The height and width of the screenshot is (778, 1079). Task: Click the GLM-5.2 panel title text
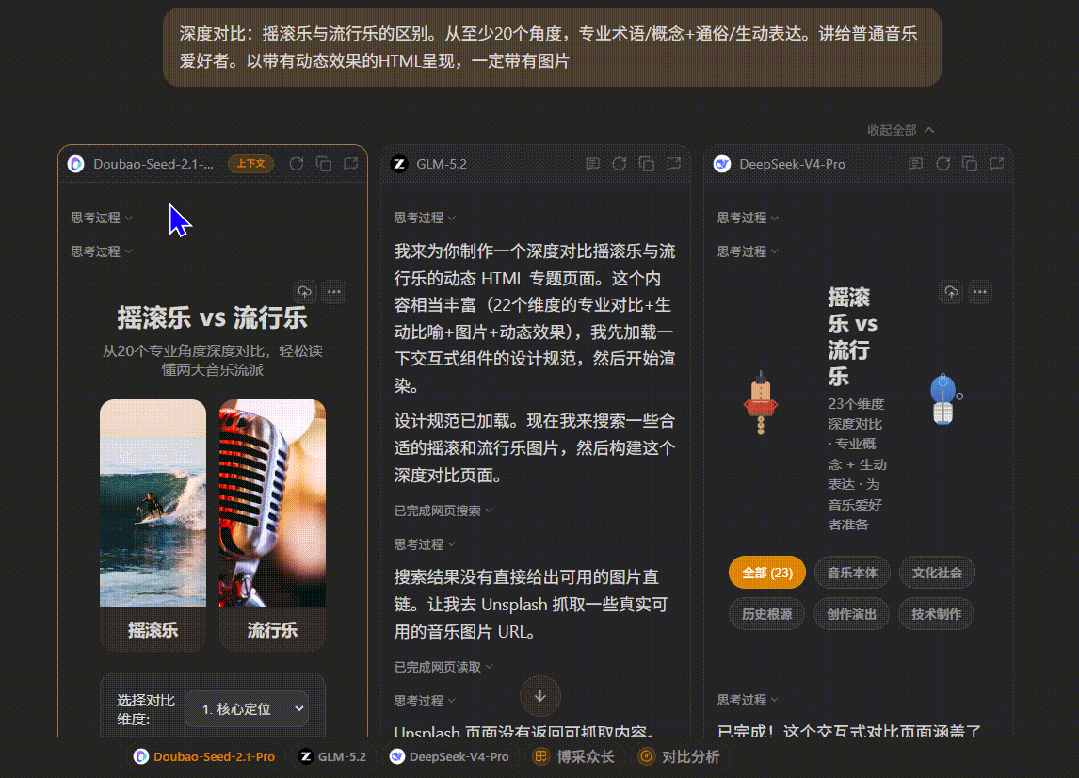(441, 164)
